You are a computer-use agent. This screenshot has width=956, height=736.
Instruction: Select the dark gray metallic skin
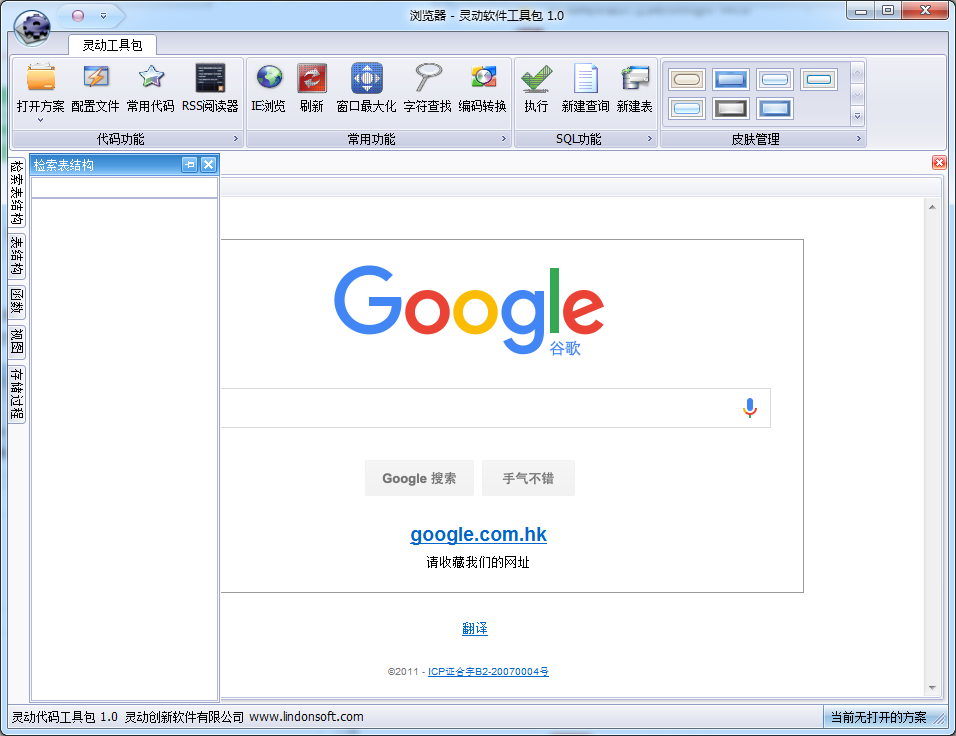point(730,109)
